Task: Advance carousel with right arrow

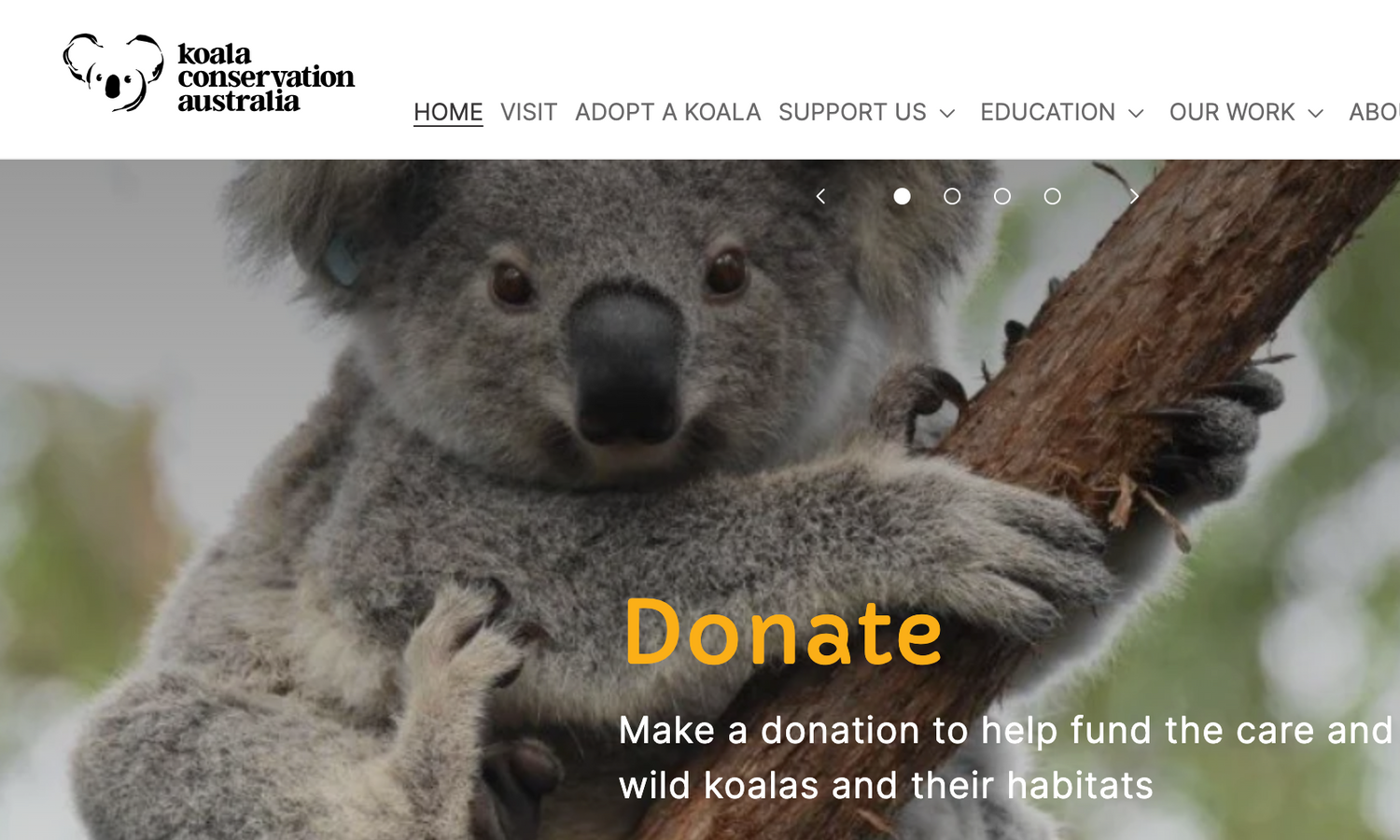Action: [x=1134, y=196]
